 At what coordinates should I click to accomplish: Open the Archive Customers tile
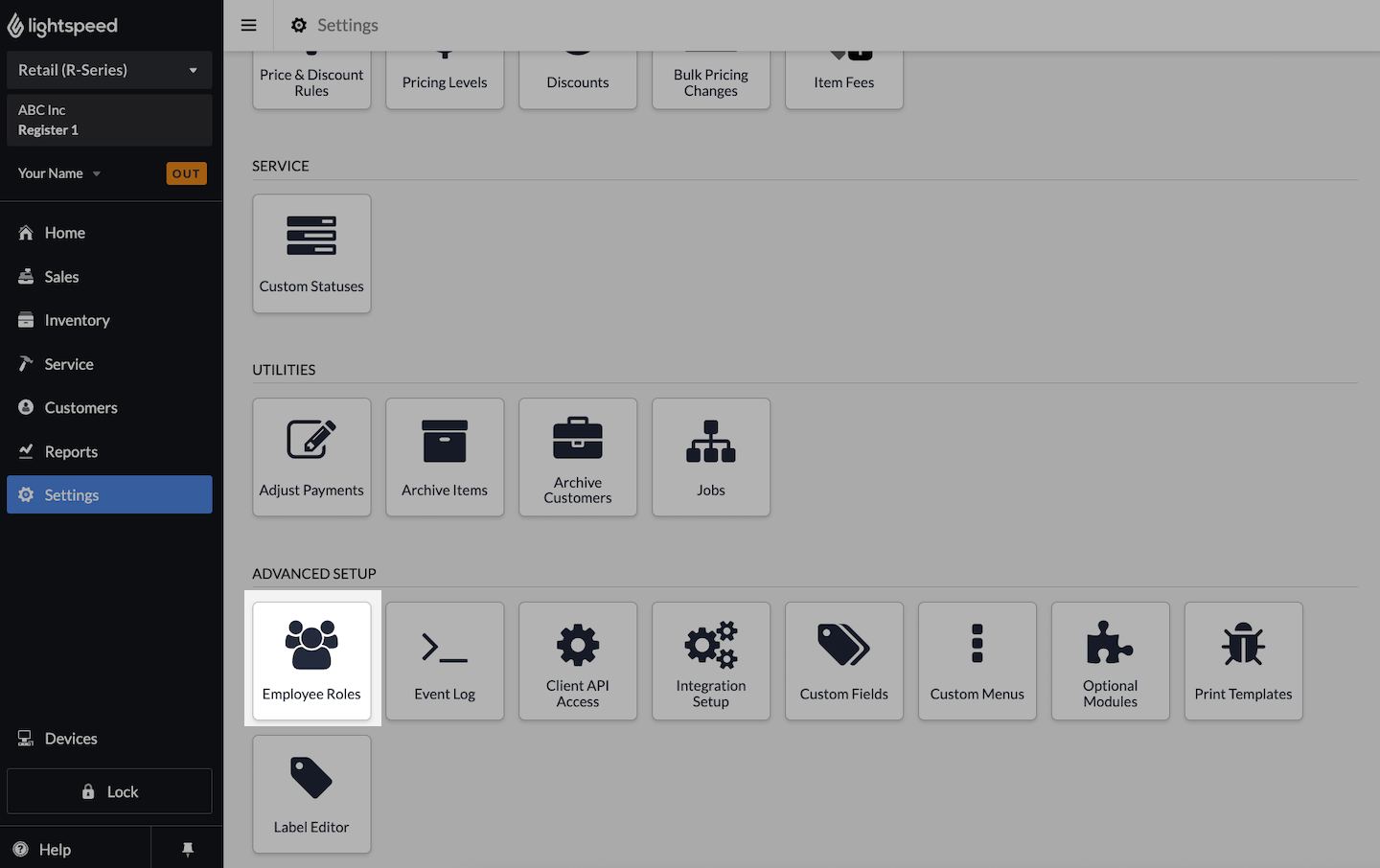click(x=578, y=457)
